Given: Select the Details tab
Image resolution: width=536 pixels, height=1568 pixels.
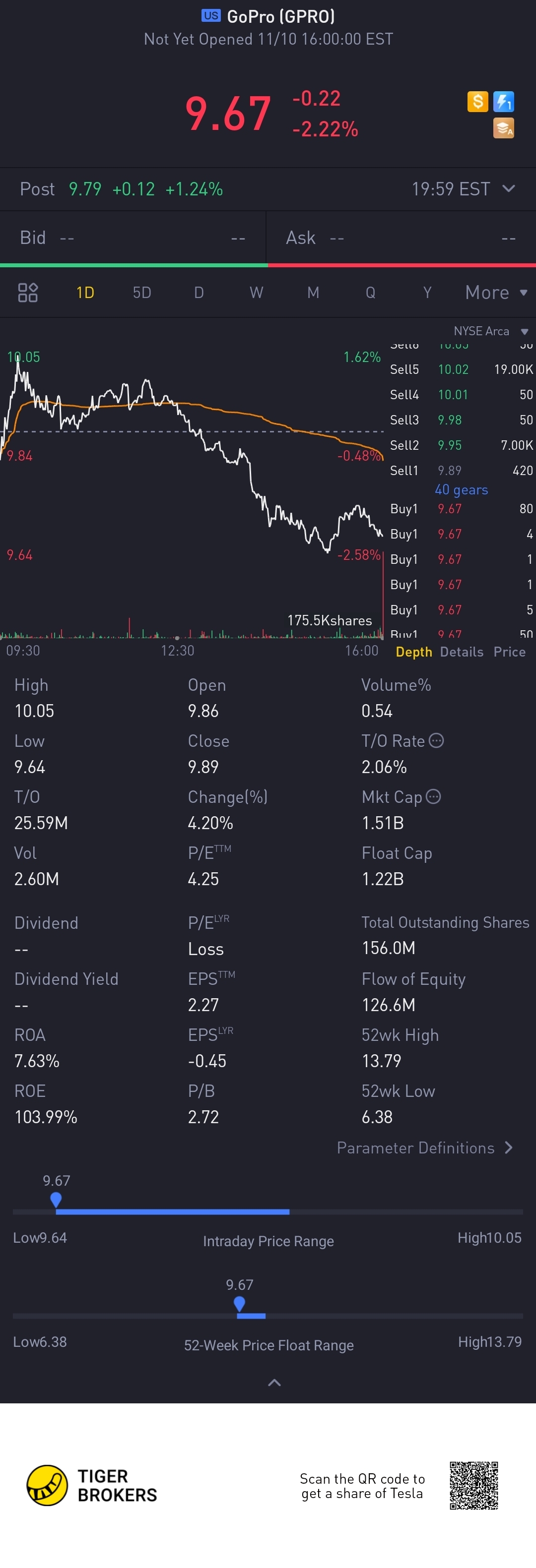Looking at the screenshot, I should [462, 652].
